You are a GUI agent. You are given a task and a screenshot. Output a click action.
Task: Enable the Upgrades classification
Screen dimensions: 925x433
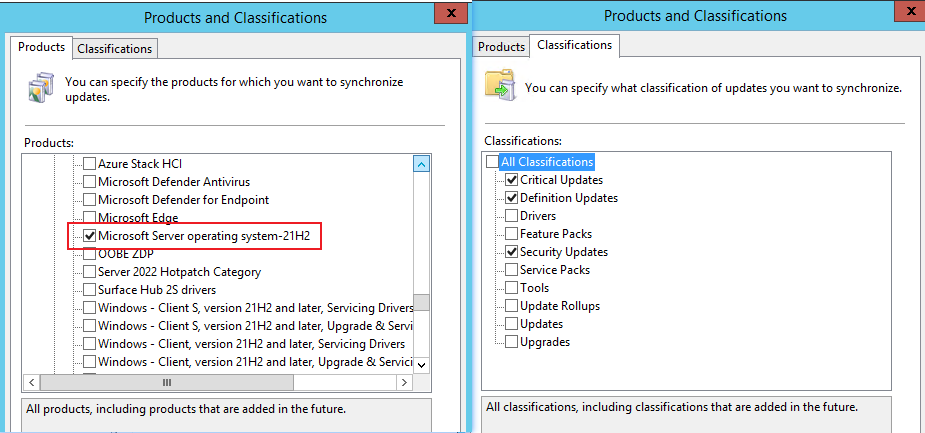tap(511, 342)
